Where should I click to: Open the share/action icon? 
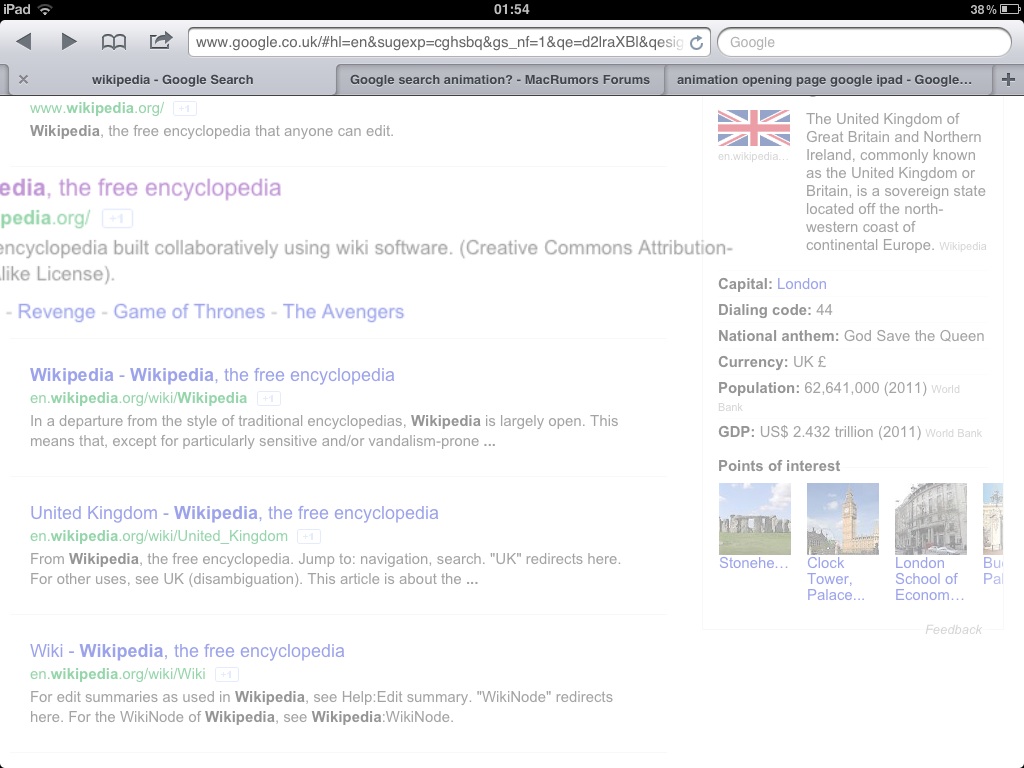coord(160,41)
